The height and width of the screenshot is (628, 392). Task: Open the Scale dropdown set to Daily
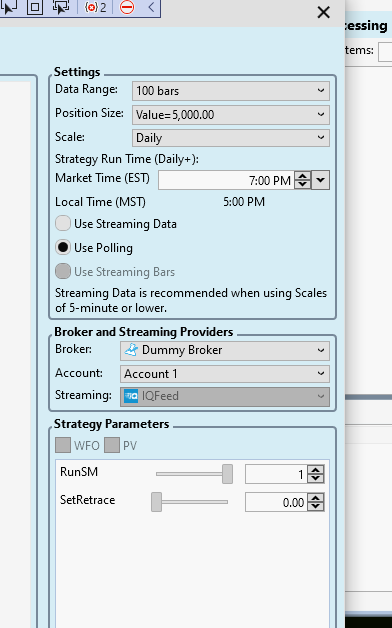tap(231, 138)
